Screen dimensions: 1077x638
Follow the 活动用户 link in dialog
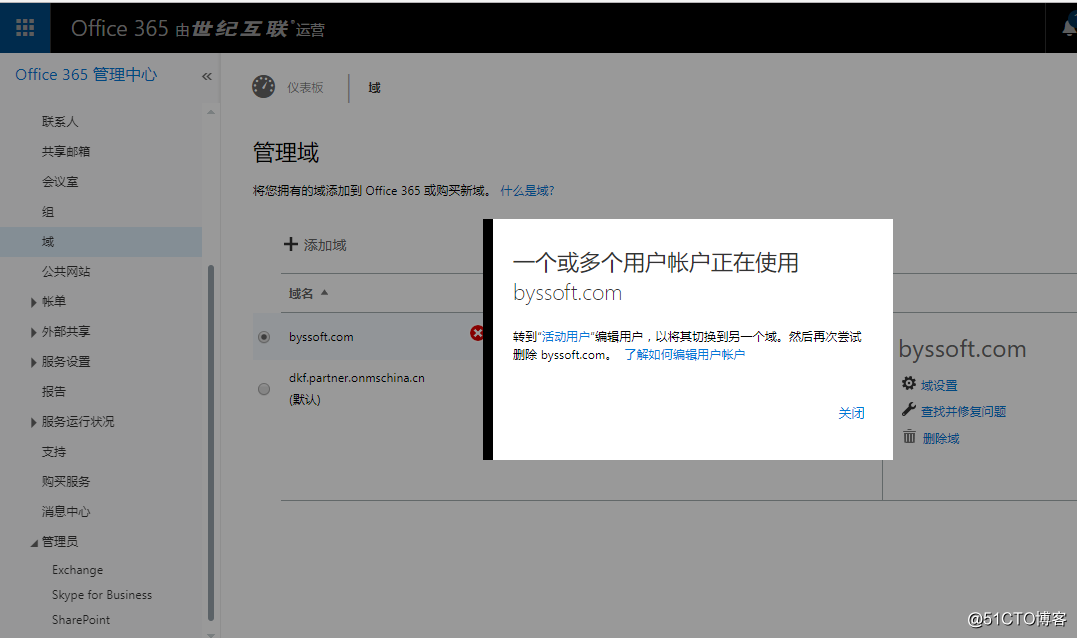pyautogui.click(x=565, y=337)
